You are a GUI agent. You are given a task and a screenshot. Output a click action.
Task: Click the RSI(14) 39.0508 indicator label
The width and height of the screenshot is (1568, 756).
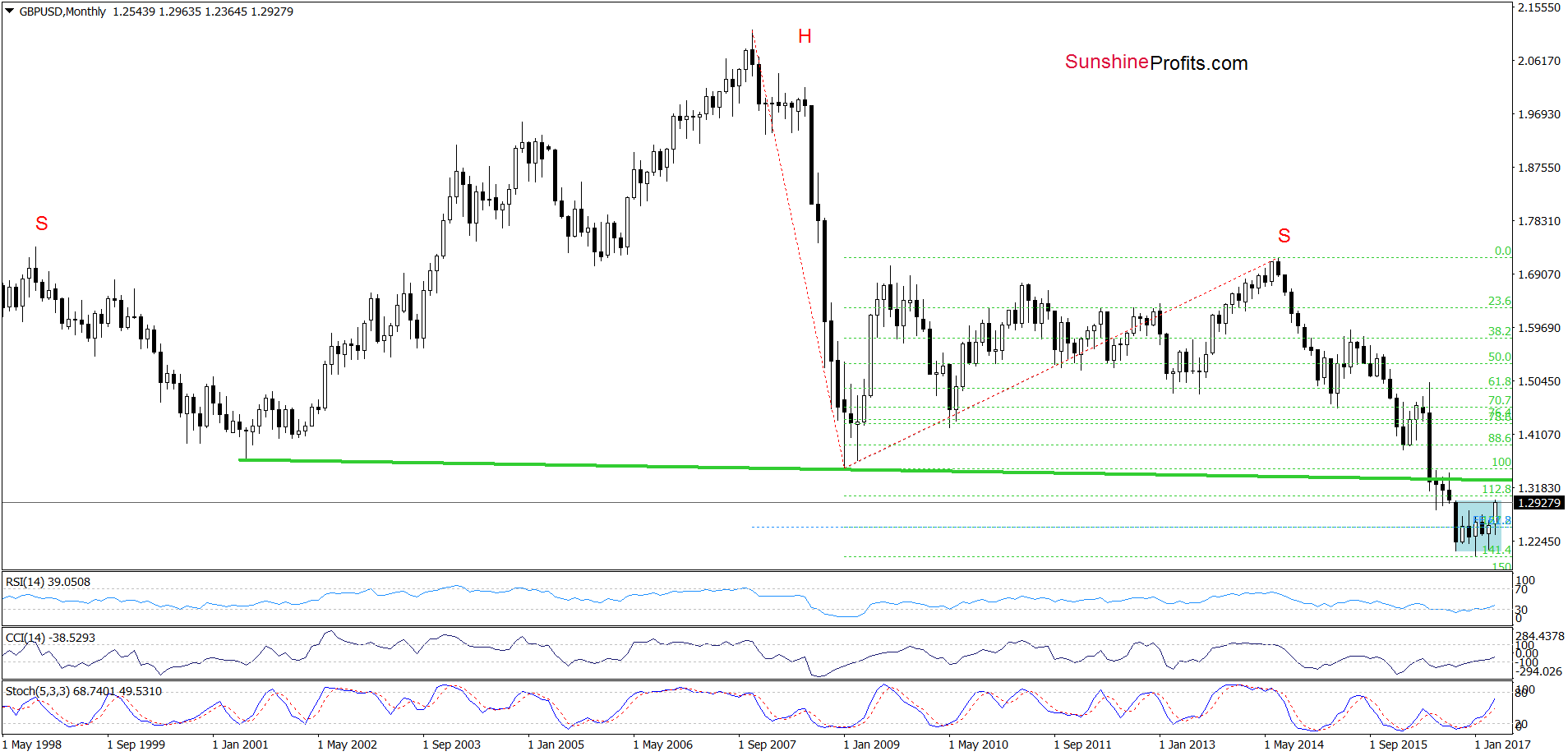[48, 582]
